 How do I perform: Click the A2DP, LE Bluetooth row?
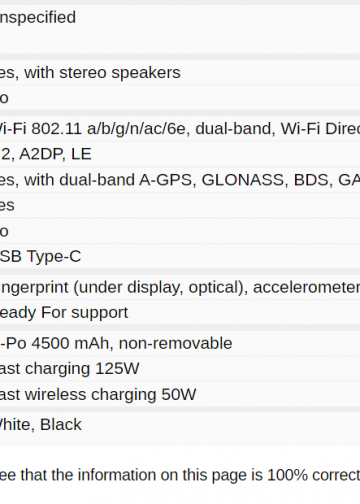click(180, 154)
